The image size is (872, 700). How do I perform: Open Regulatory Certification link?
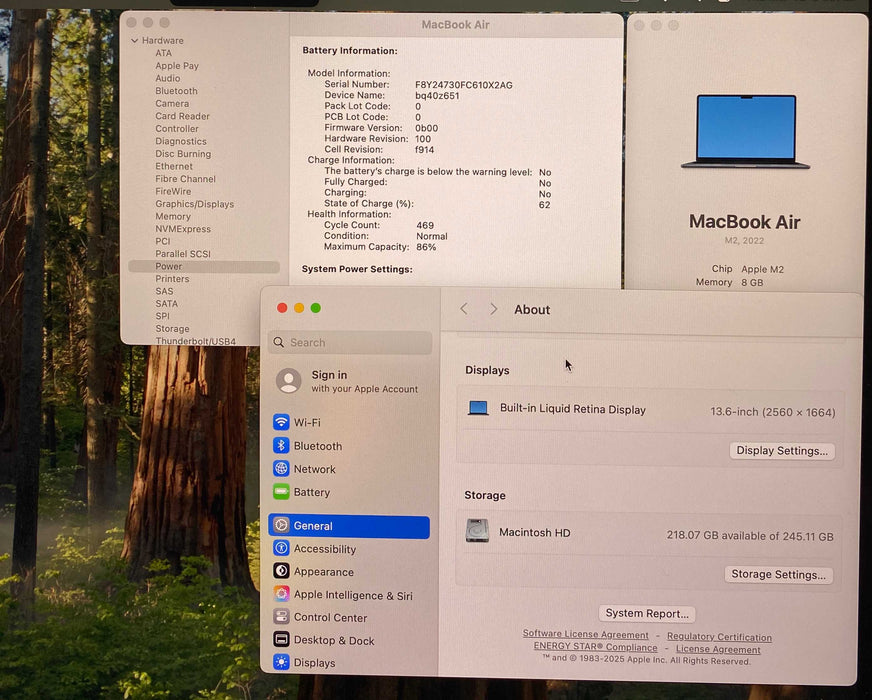719,637
